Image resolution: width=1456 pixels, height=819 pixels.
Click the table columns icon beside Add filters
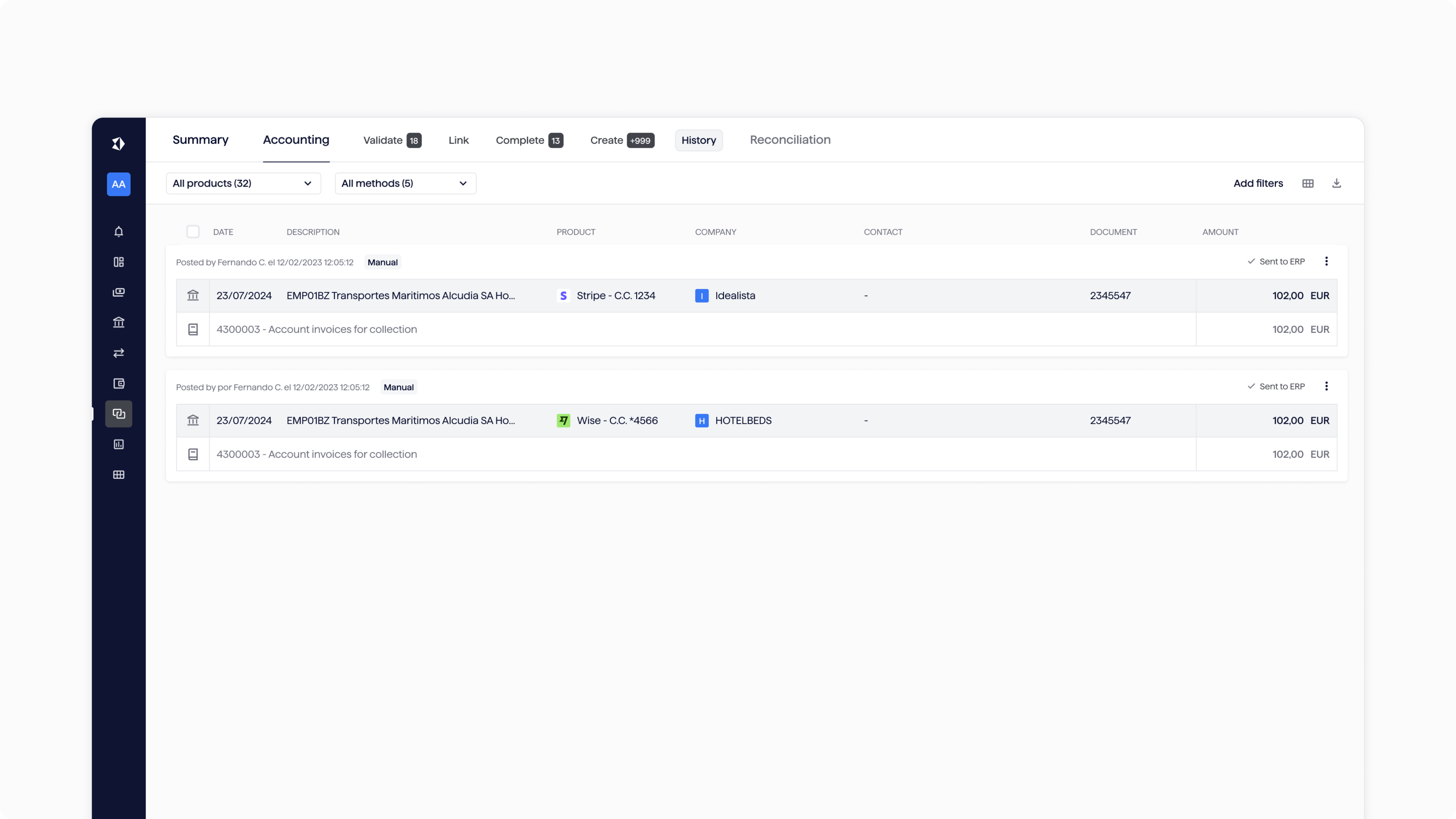1307,183
